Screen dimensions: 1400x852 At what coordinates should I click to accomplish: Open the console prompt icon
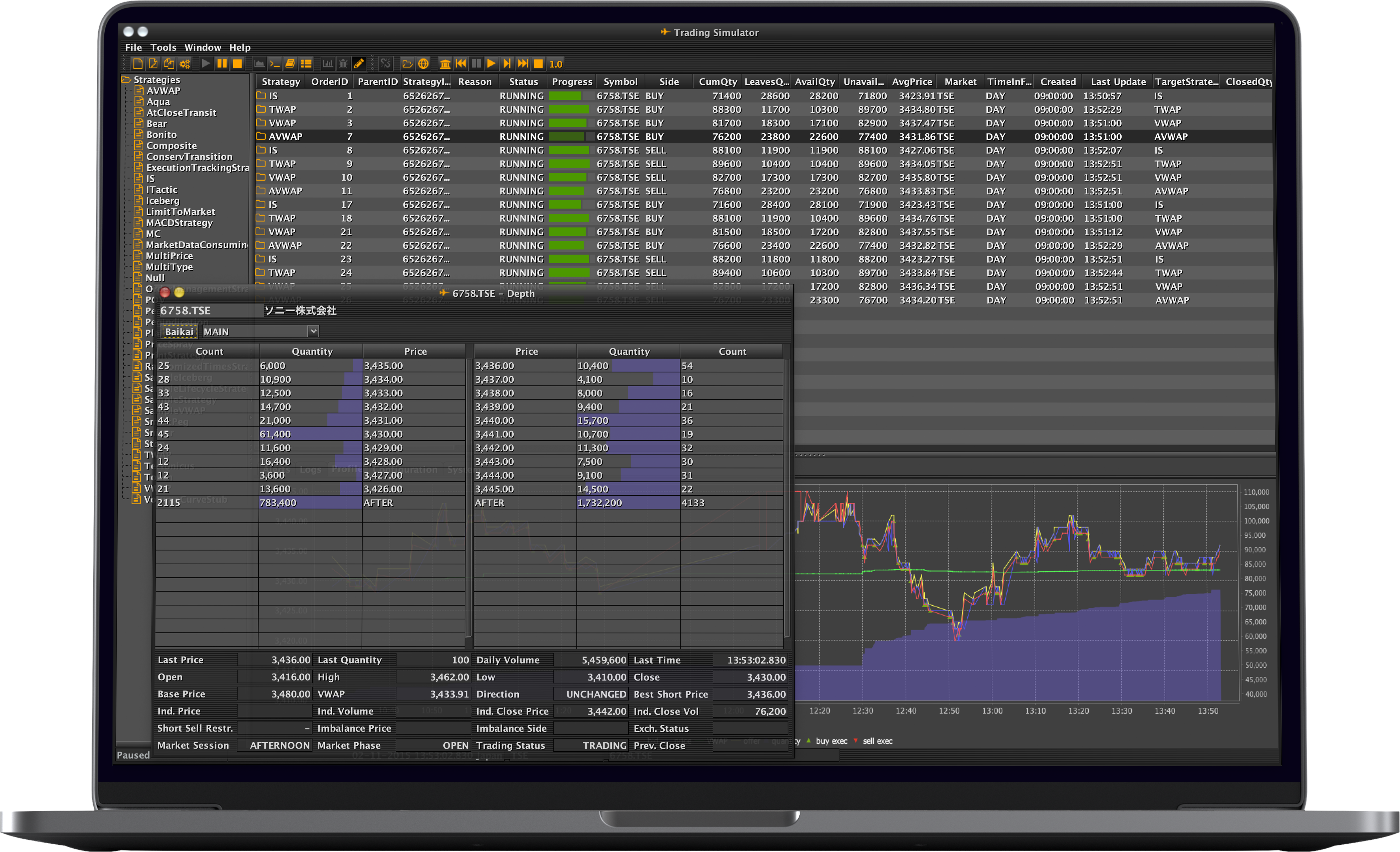coord(274,64)
